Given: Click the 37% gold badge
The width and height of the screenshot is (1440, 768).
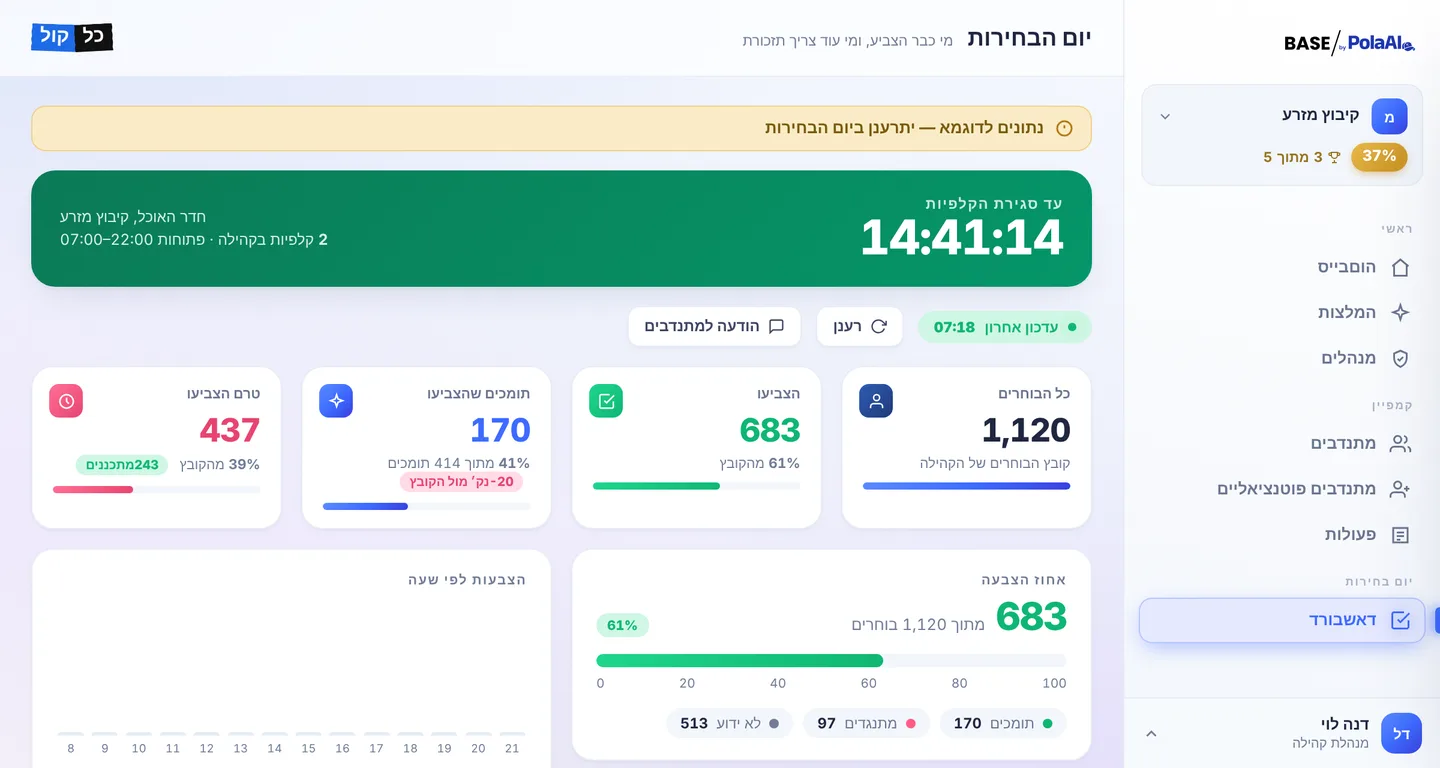Looking at the screenshot, I should pos(1379,157).
